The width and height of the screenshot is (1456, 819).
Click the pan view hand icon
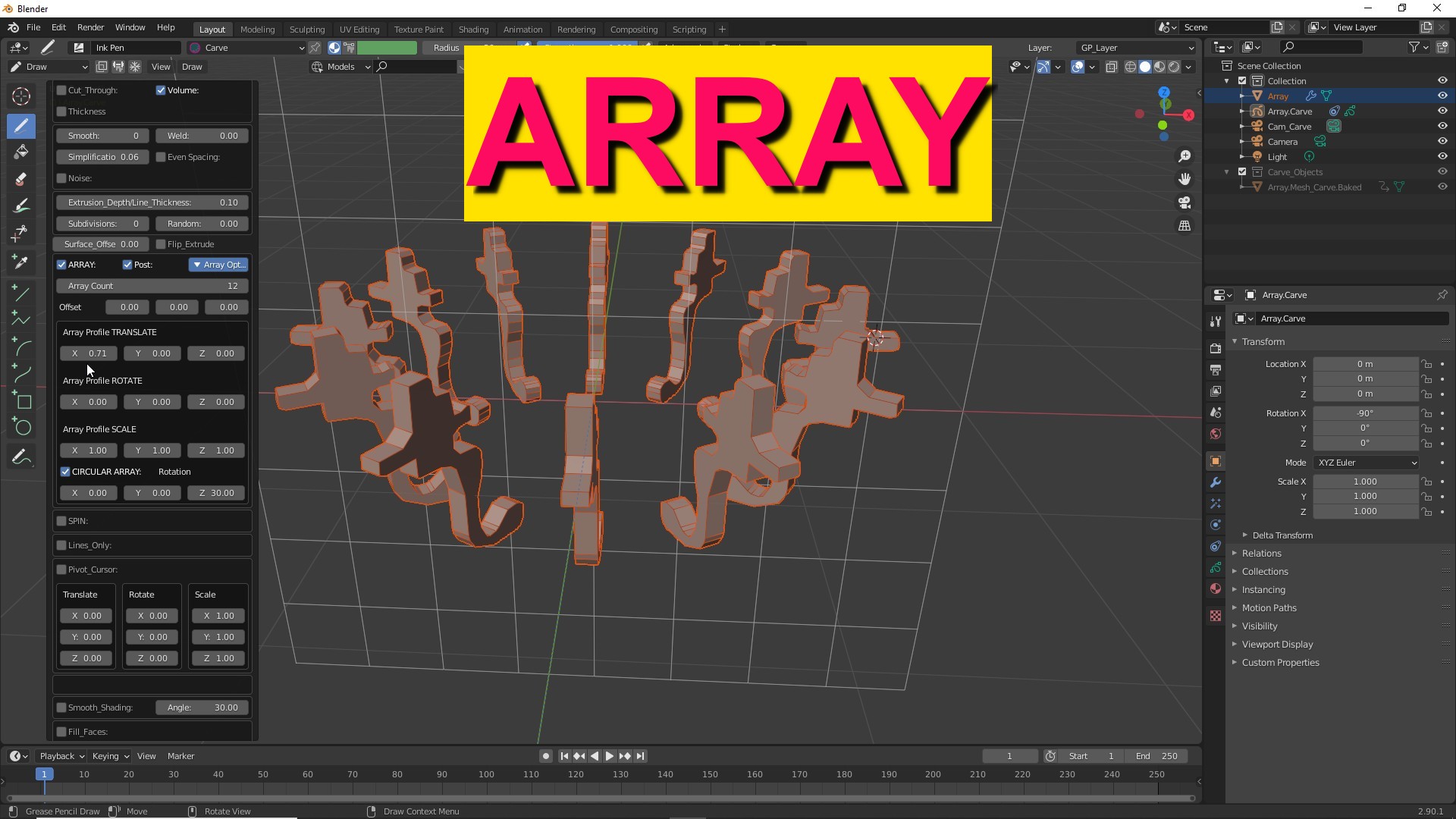pos(1185,179)
